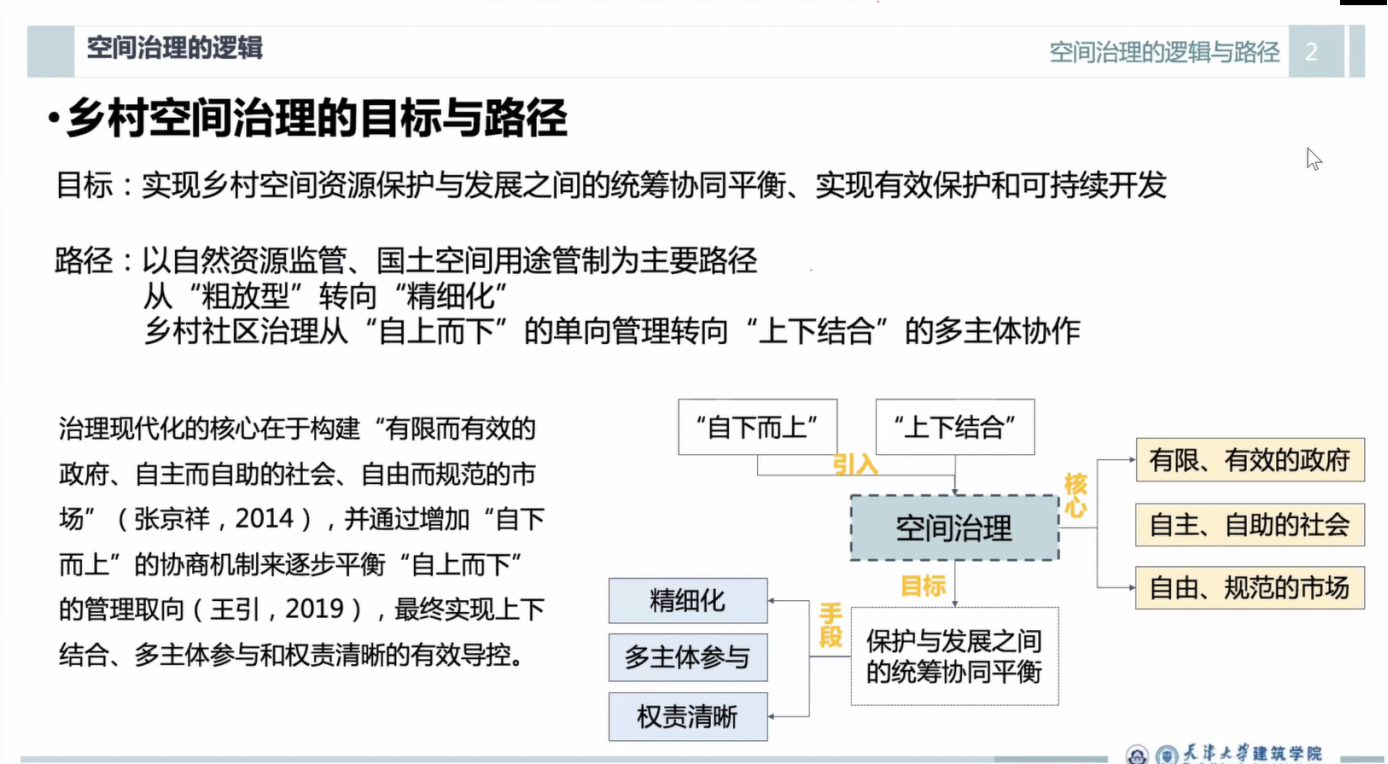Select the 自由、规范的市场 box
Viewport: 1388px width, 764px height.
(1249, 588)
